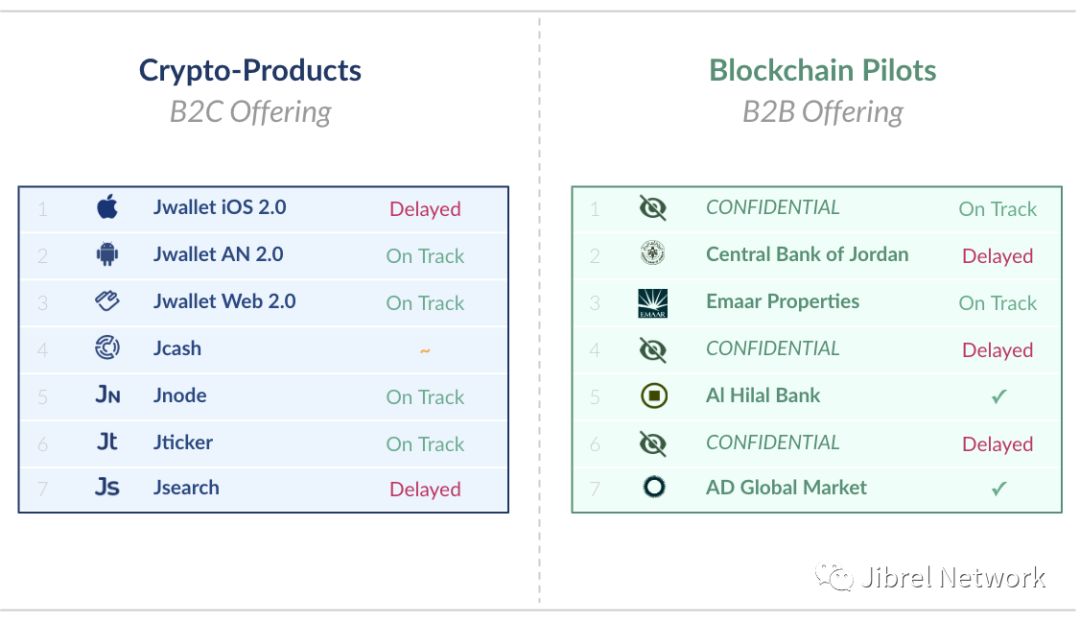Click the Central Bank of Jordan emblem
Screen dimensions: 1080x622
652,253
